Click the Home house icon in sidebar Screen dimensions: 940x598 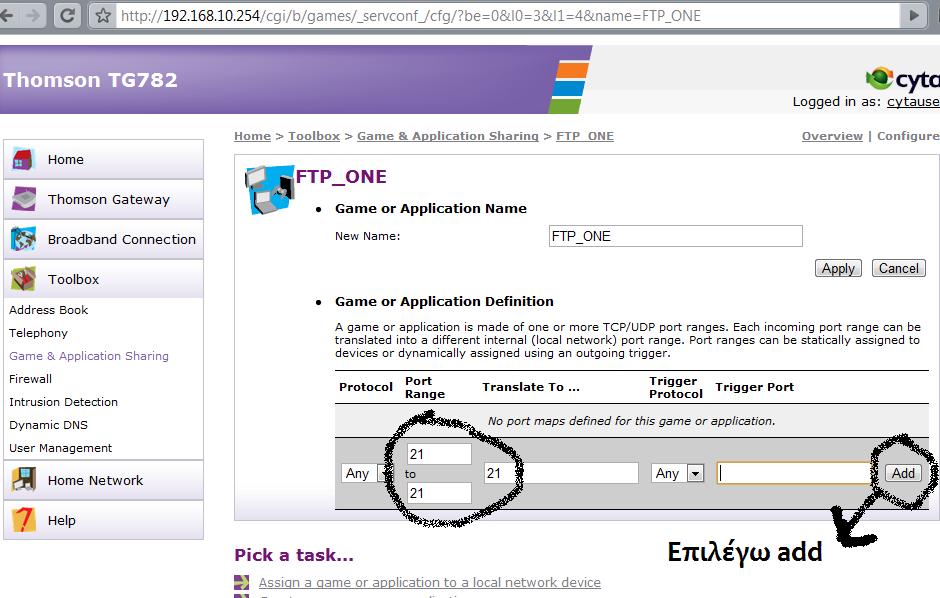pyautogui.click(x=23, y=159)
